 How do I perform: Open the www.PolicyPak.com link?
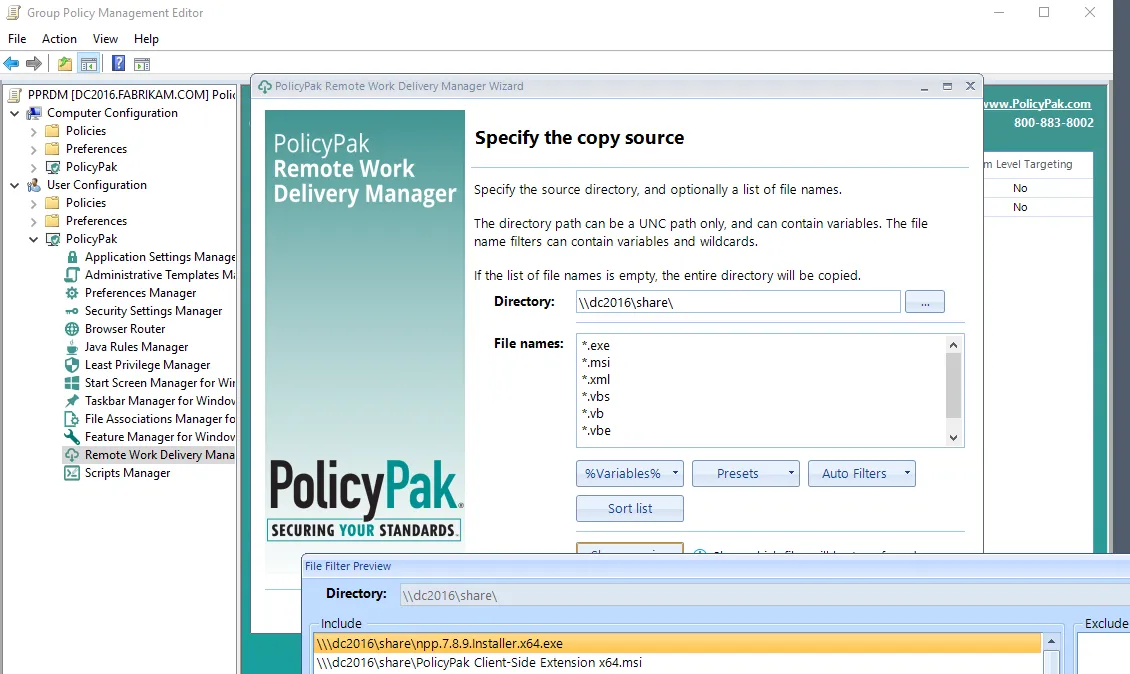1038,104
